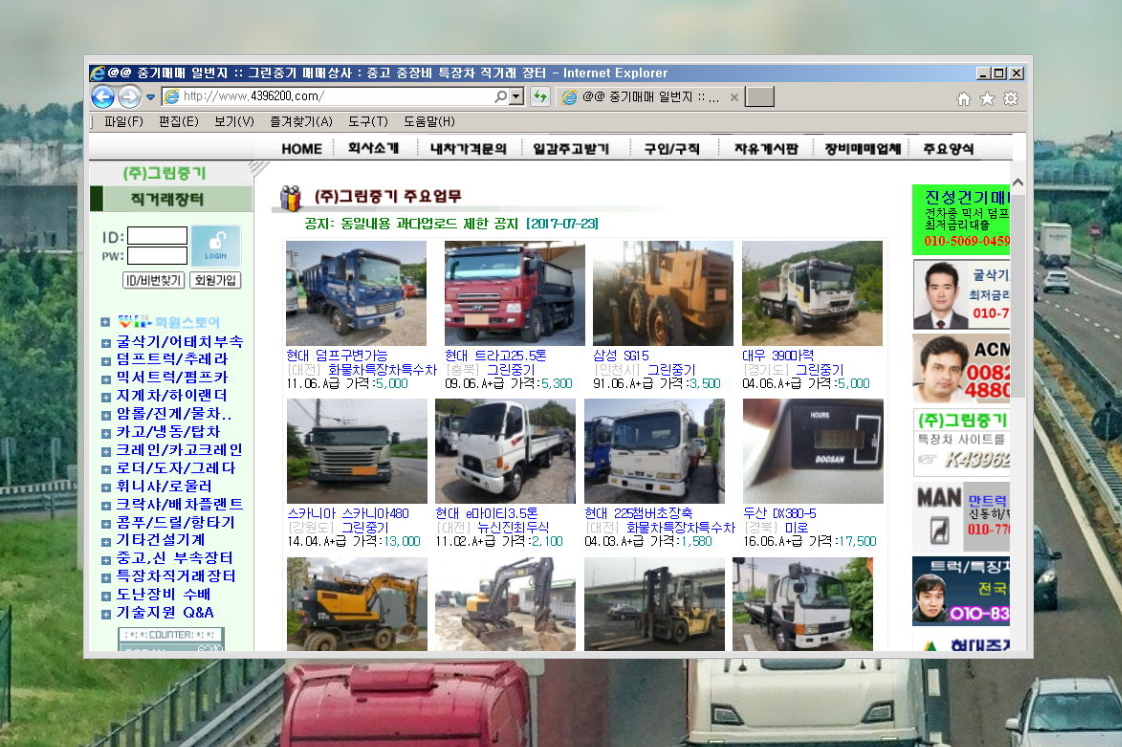Open 현대 225챔버초장축 listing title
The width and height of the screenshot is (1122, 747).
click(638, 514)
